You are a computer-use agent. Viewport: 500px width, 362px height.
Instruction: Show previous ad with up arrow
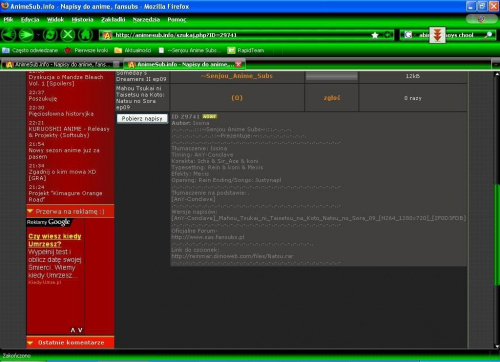(x=73, y=330)
